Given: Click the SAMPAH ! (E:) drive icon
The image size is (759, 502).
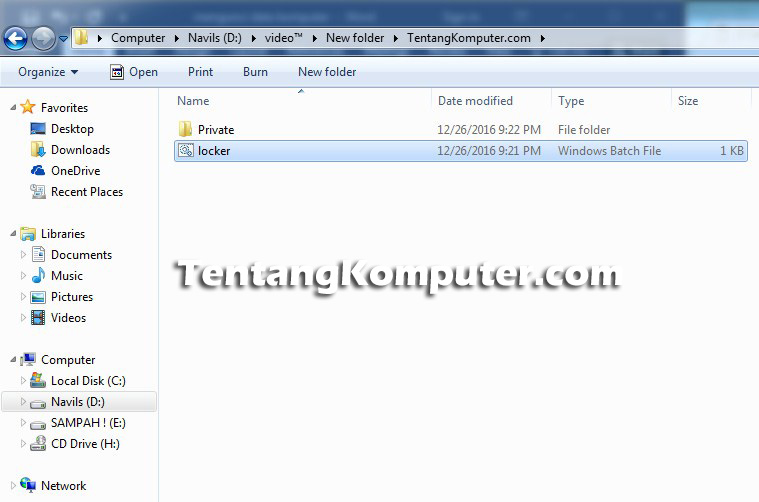Looking at the screenshot, I should pyautogui.click(x=38, y=424).
